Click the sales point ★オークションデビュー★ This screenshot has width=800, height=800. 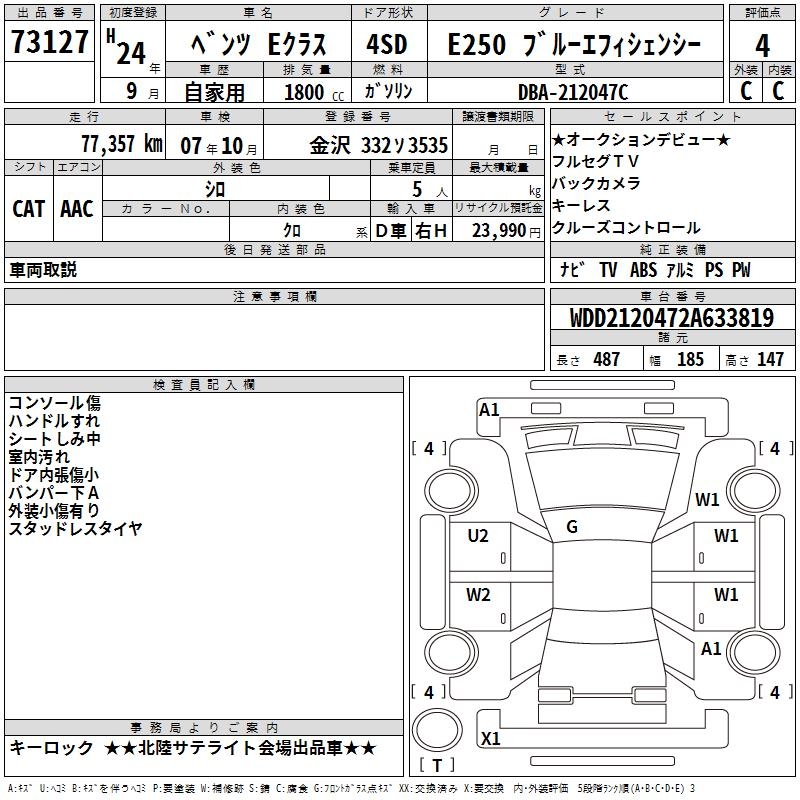[x=641, y=139]
